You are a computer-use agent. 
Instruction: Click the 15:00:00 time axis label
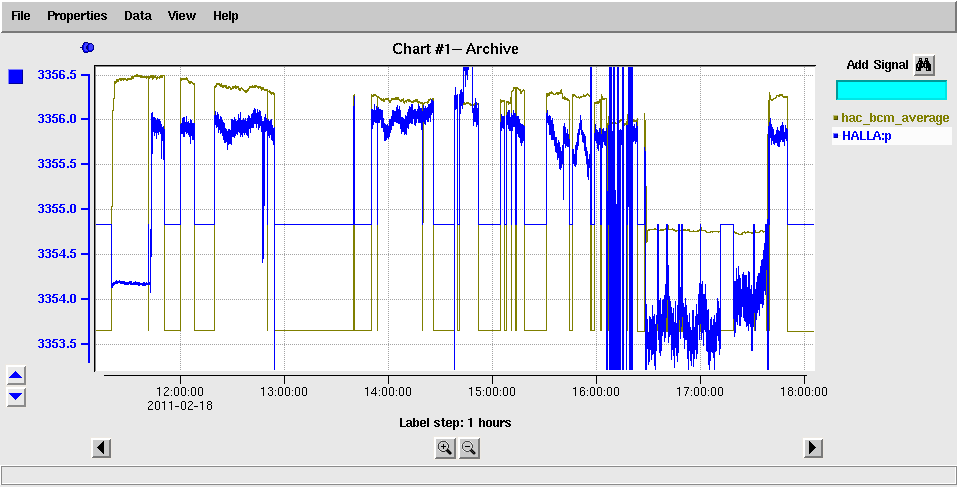pyautogui.click(x=492, y=392)
